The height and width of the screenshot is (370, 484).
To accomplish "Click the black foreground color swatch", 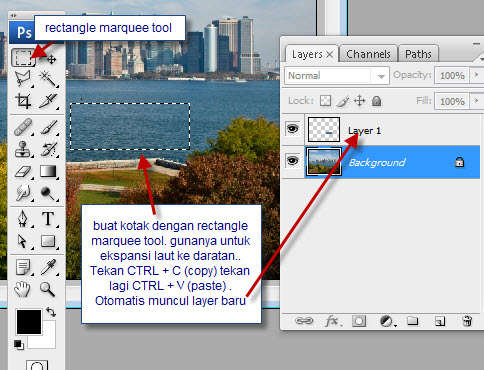I will pos(29,322).
